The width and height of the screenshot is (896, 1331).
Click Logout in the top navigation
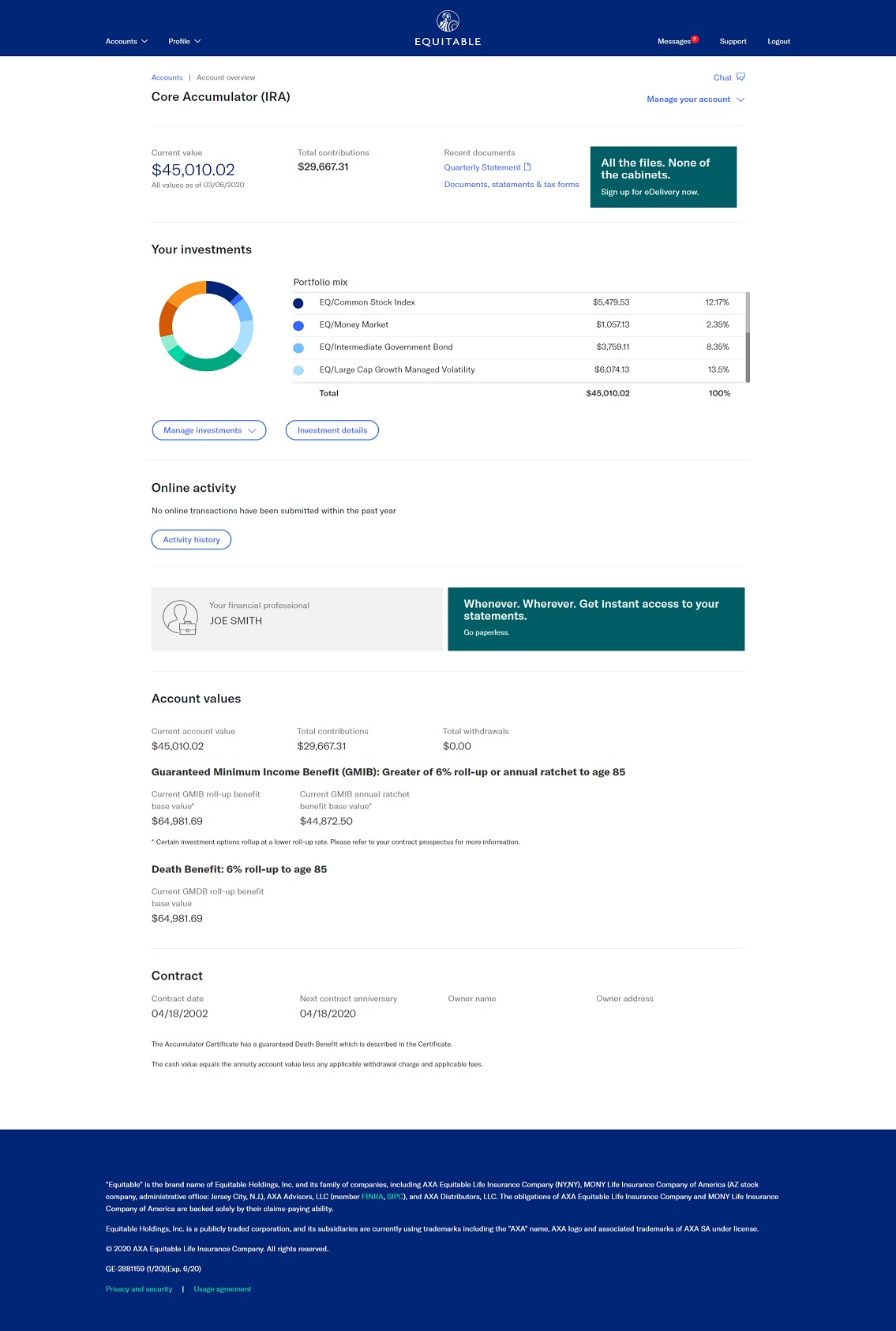click(x=778, y=41)
